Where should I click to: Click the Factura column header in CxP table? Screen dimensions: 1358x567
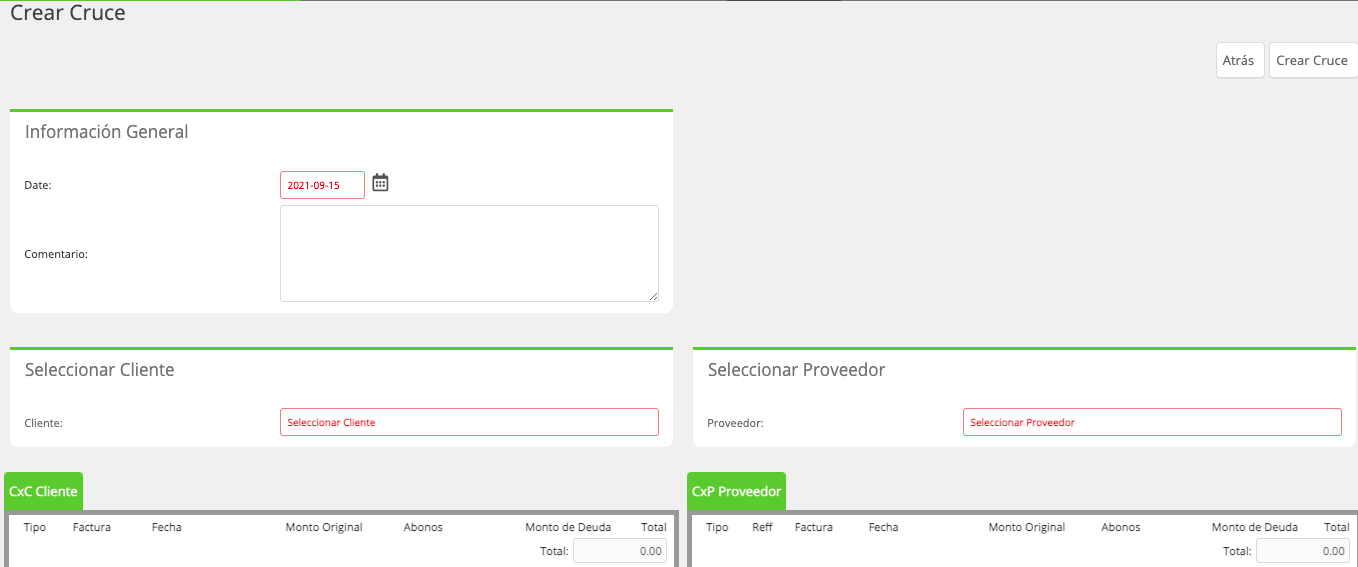(x=814, y=527)
